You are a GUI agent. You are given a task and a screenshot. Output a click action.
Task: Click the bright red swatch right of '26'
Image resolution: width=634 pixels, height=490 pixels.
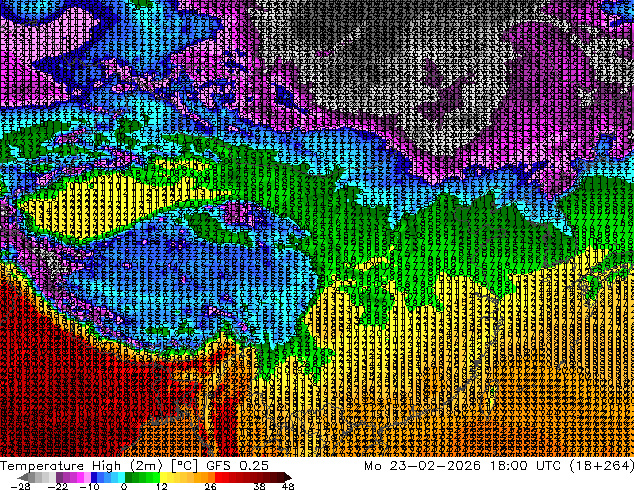click(218, 477)
